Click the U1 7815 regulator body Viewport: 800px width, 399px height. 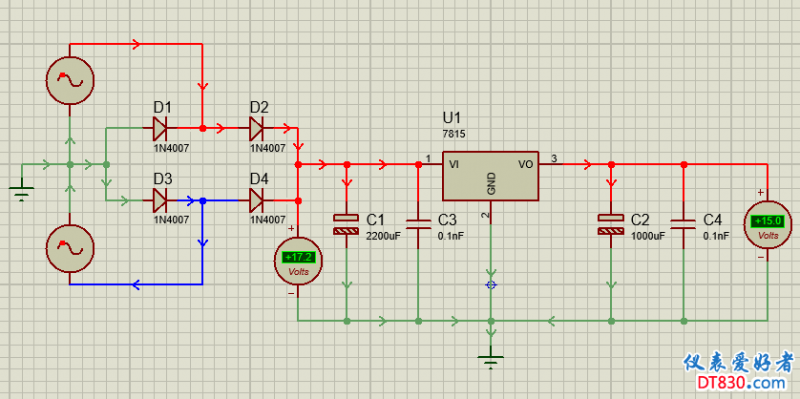pyautogui.click(x=490, y=176)
